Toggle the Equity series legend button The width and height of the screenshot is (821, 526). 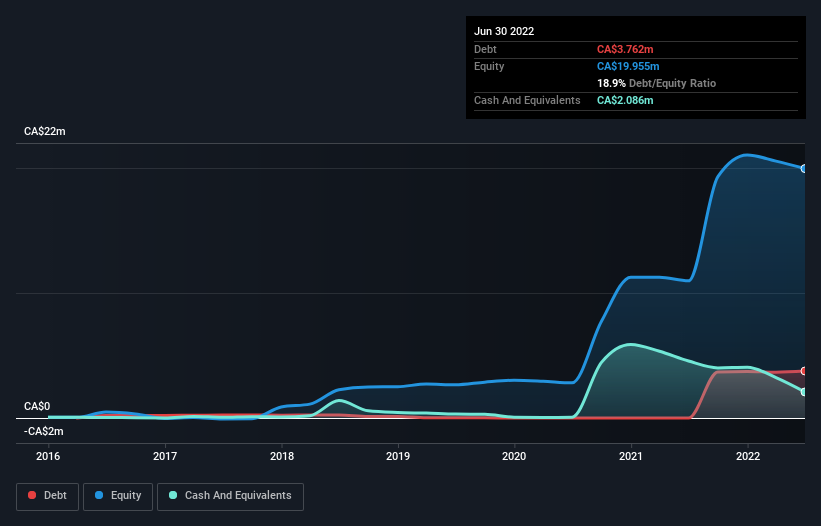[x=118, y=496]
